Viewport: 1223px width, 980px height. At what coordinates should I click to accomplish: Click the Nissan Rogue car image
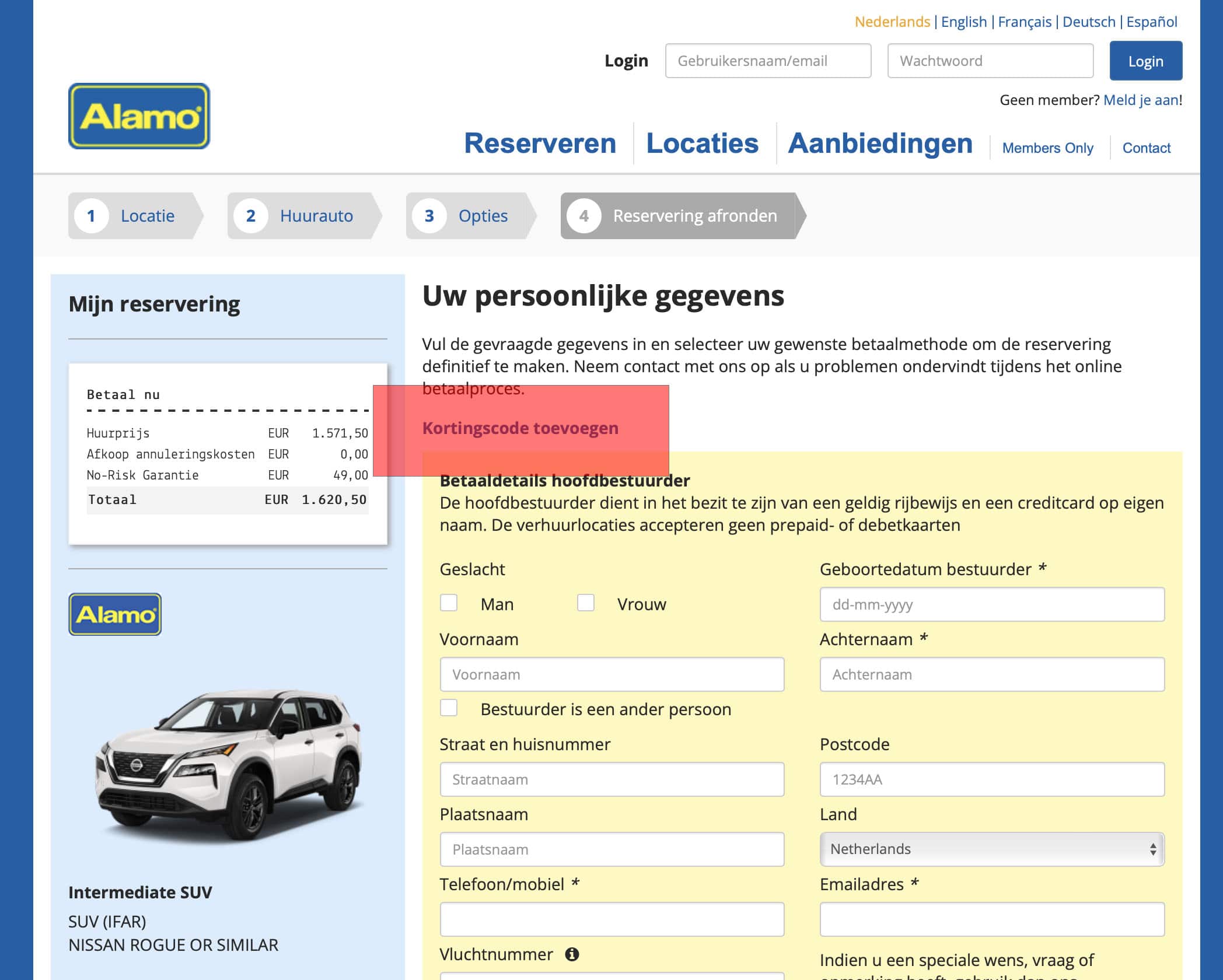click(229, 764)
